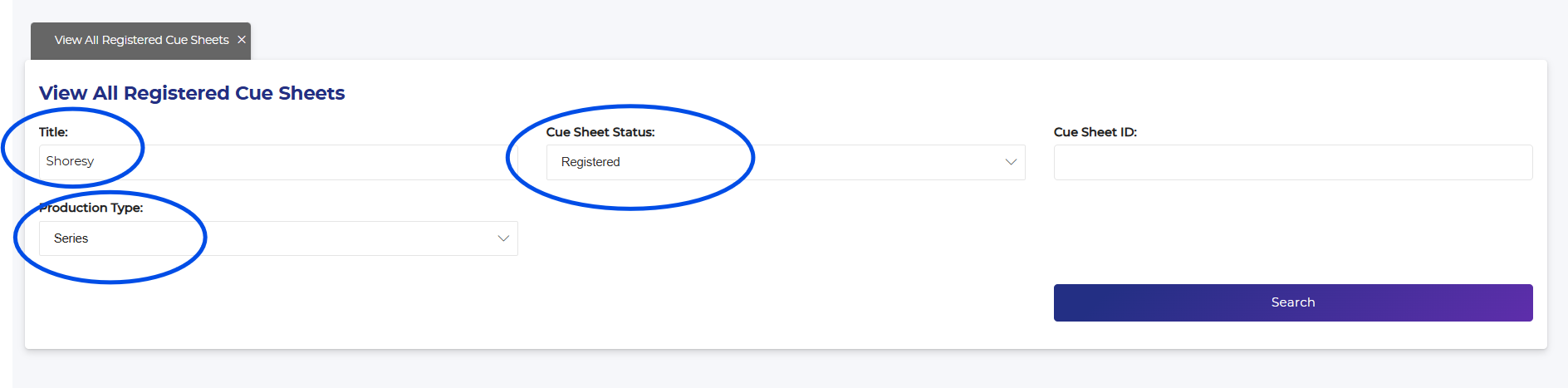This screenshot has width=1568, height=388.
Task: Click the View All Registered Cue Sheets heading
Action: [x=192, y=93]
